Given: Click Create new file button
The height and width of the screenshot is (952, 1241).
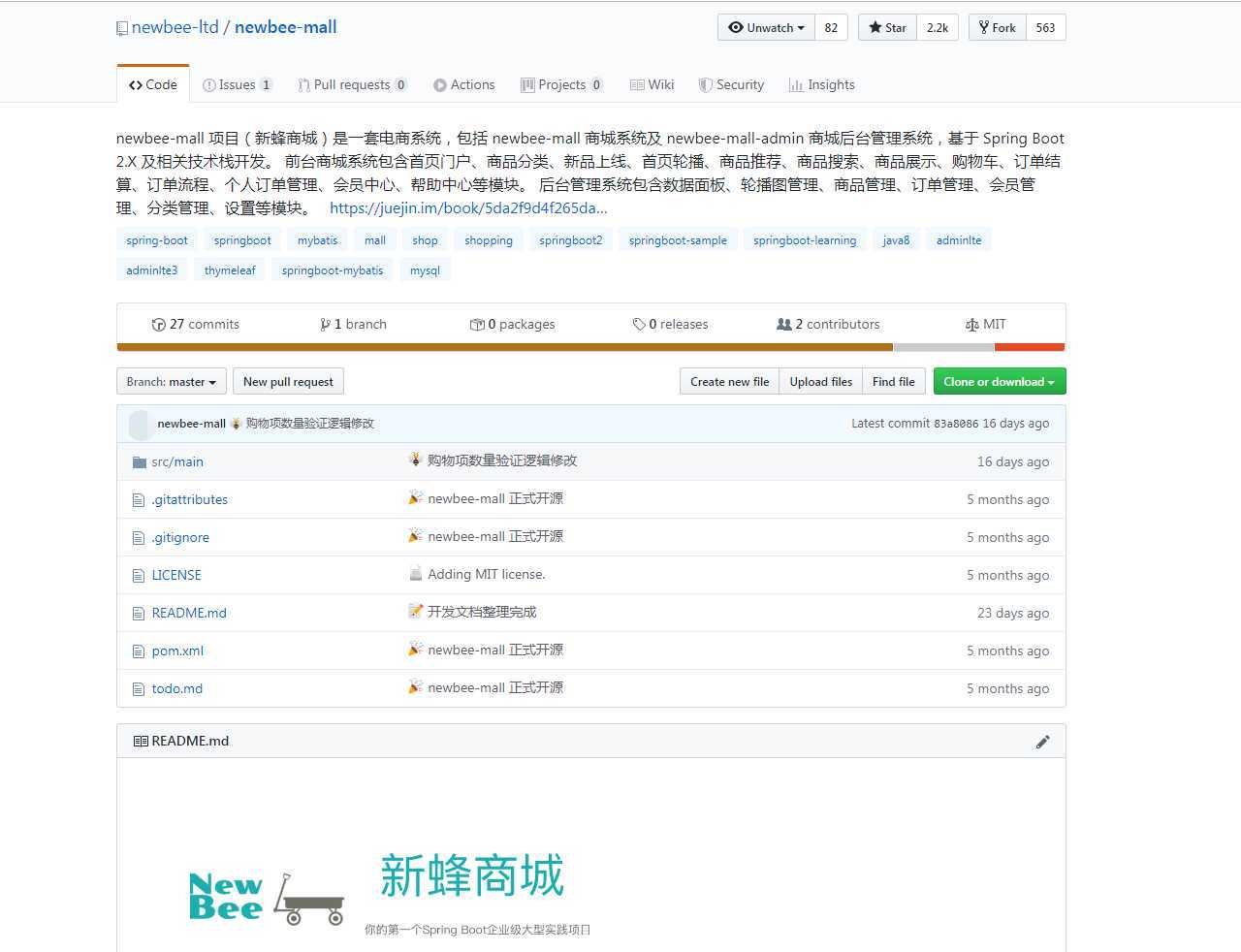Looking at the screenshot, I should [x=729, y=382].
